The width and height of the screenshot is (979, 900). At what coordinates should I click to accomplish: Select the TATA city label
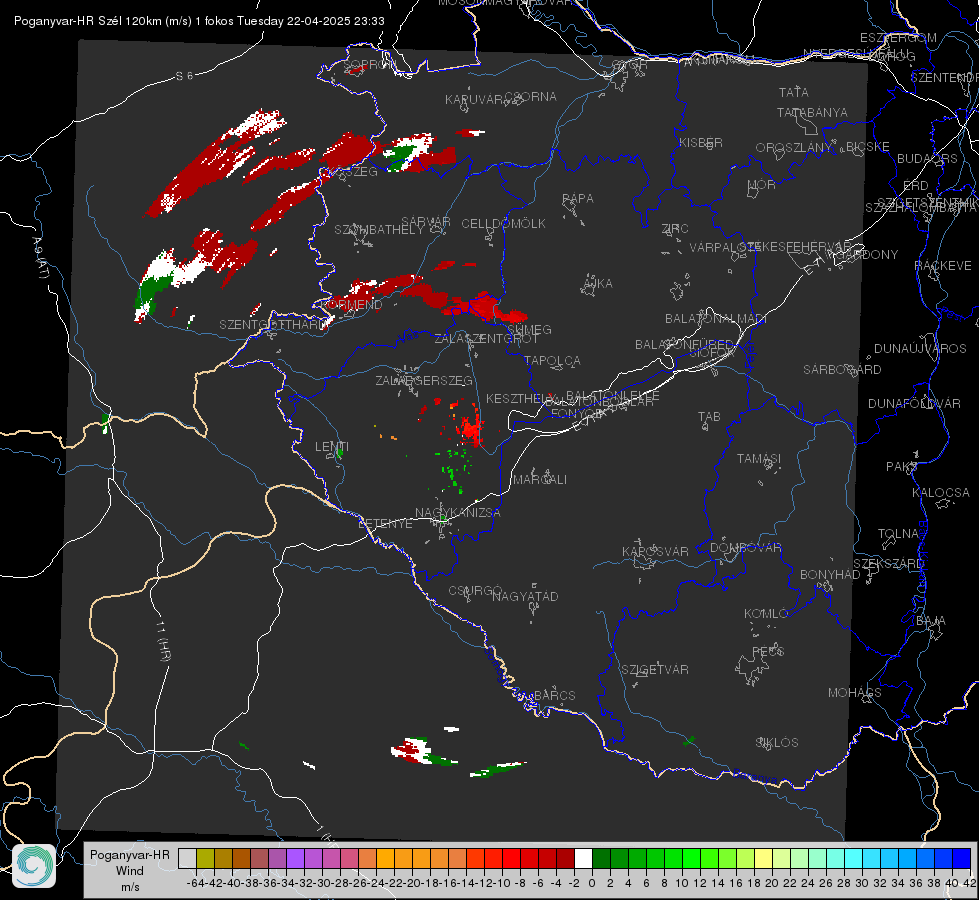[794, 92]
